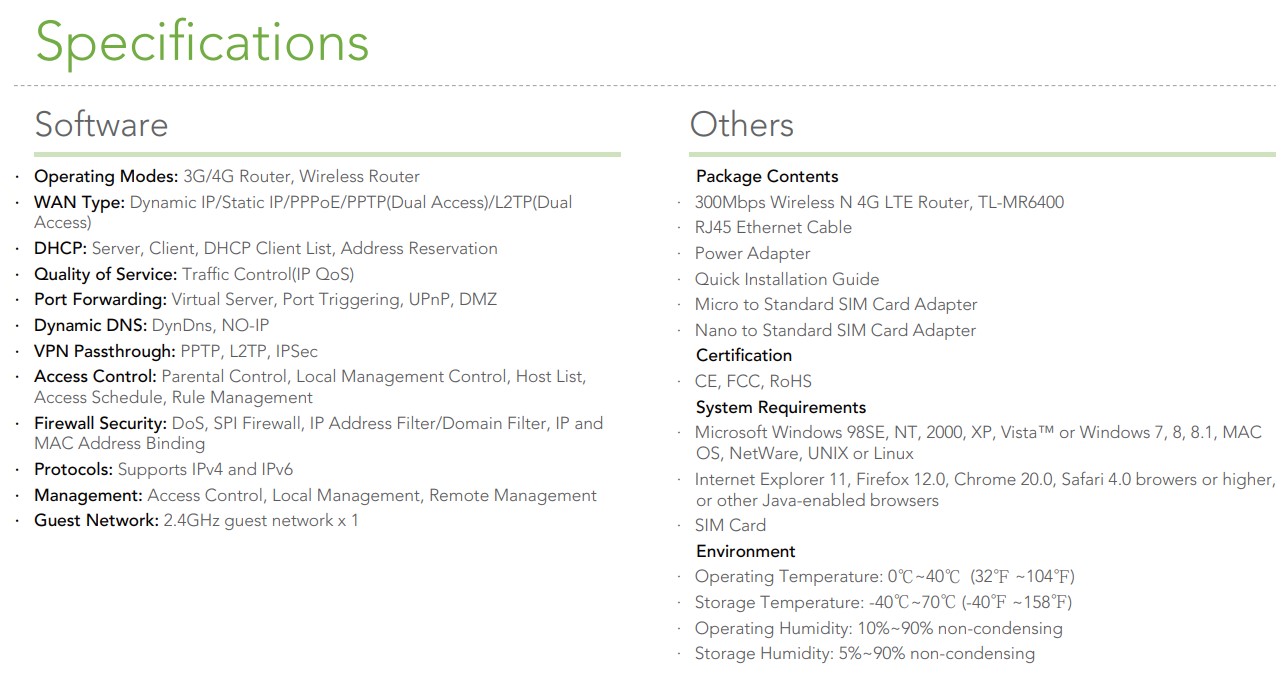
Task: Select the WAN Type label
Action: [x=79, y=202]
